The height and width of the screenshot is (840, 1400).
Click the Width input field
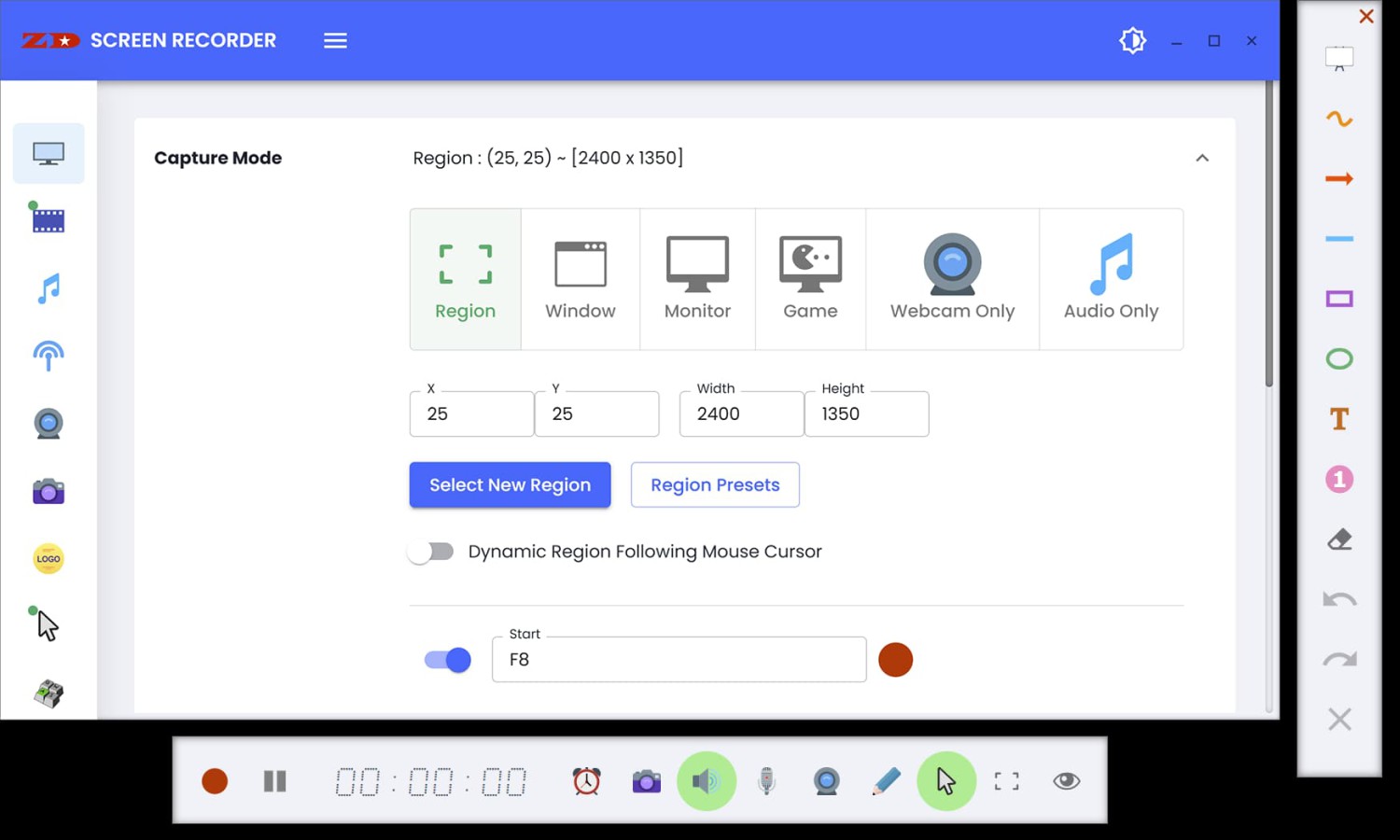coord(742,414)
